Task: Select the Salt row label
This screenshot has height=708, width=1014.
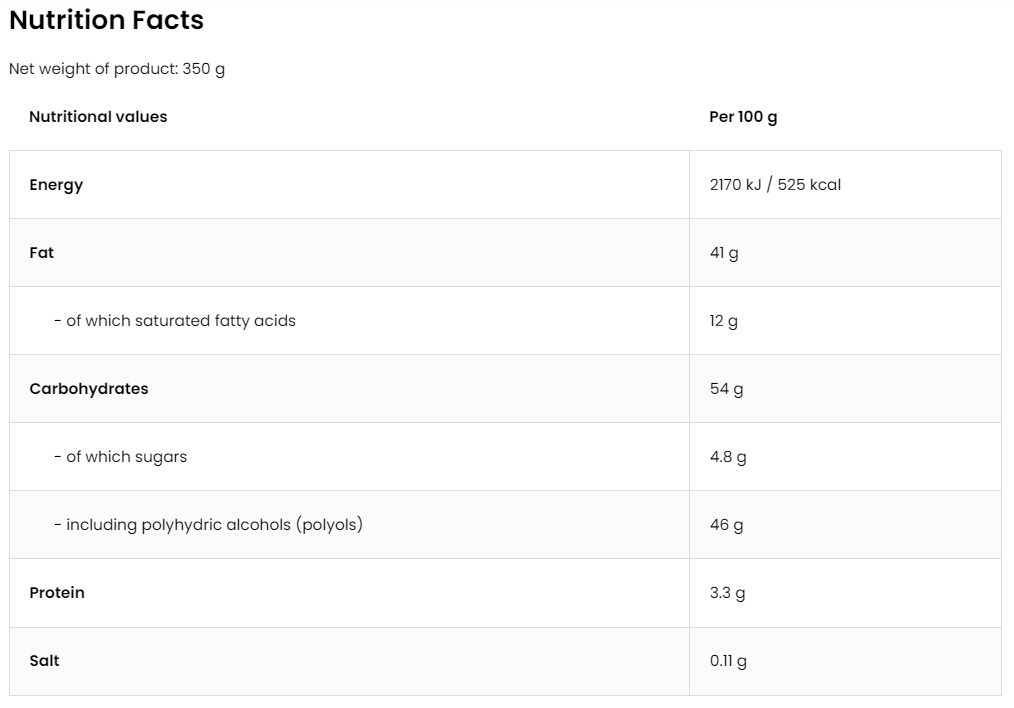Action: point(44,660)
